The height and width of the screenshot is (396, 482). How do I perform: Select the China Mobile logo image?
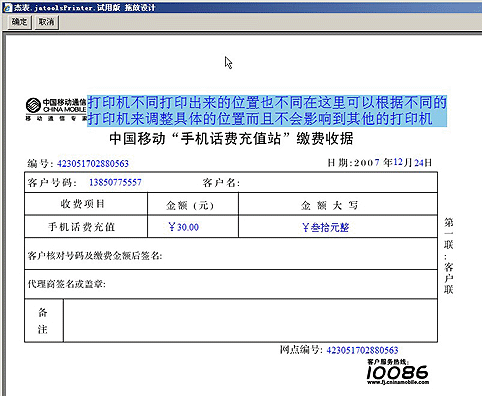(56, 109)
